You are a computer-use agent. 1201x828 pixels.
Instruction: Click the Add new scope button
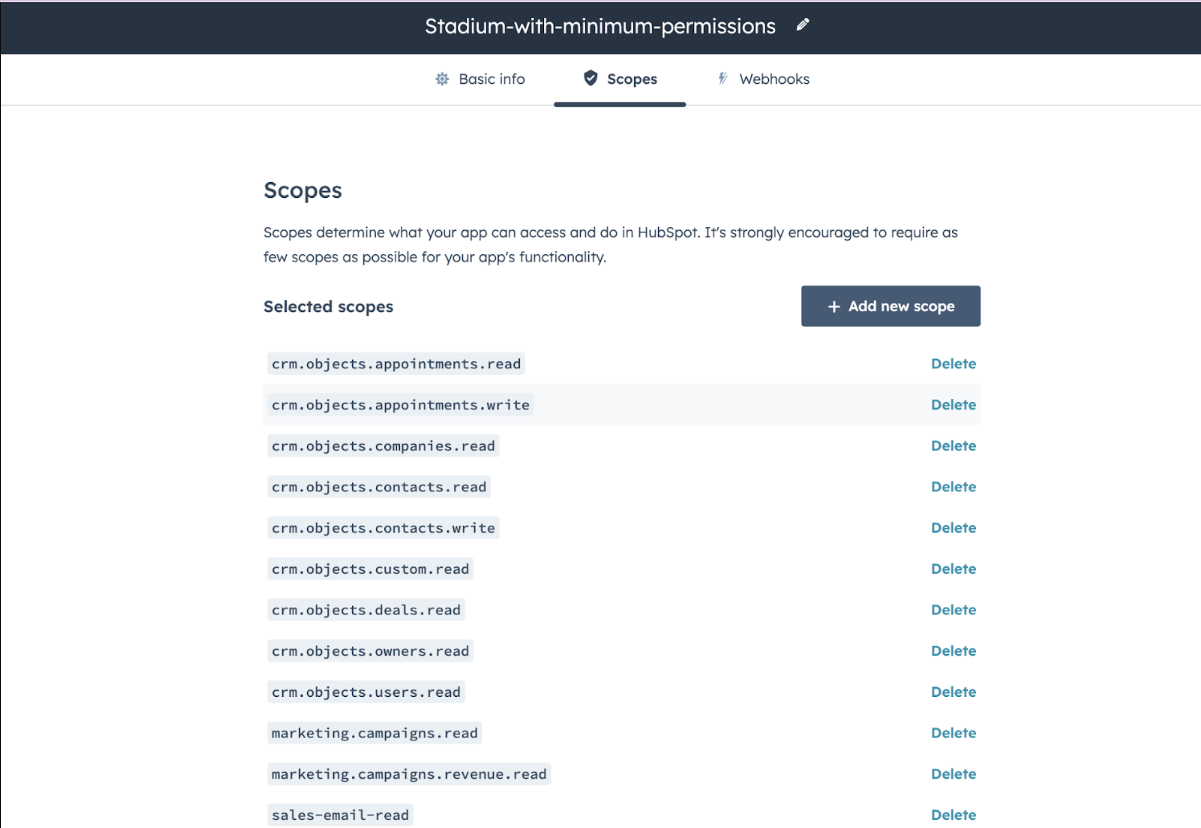[890, 306]
